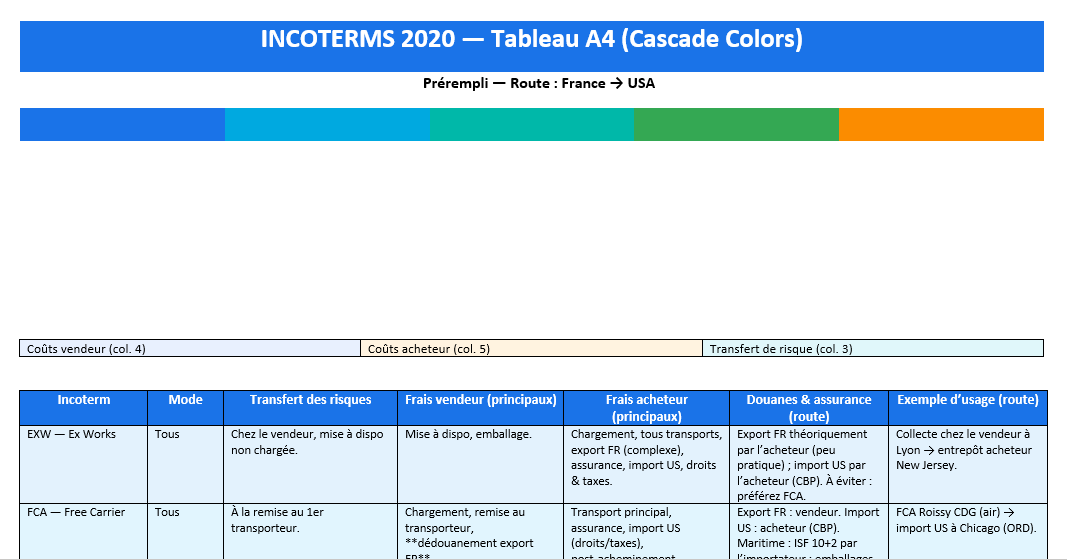Click the "Mise à dispo, emballage." cell

481,463
